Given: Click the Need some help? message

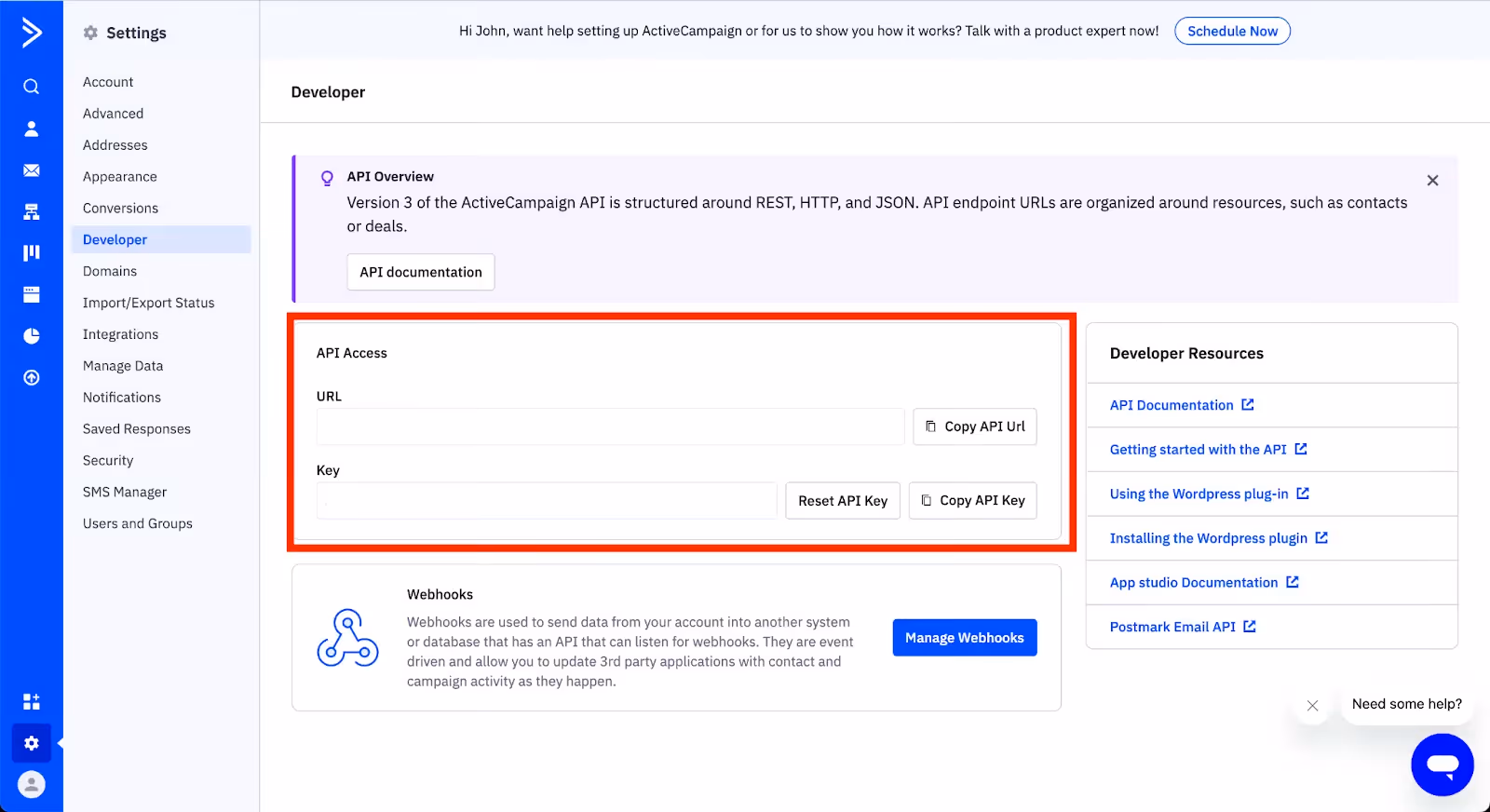Looking at the screenshot, I should point(1406,704).
